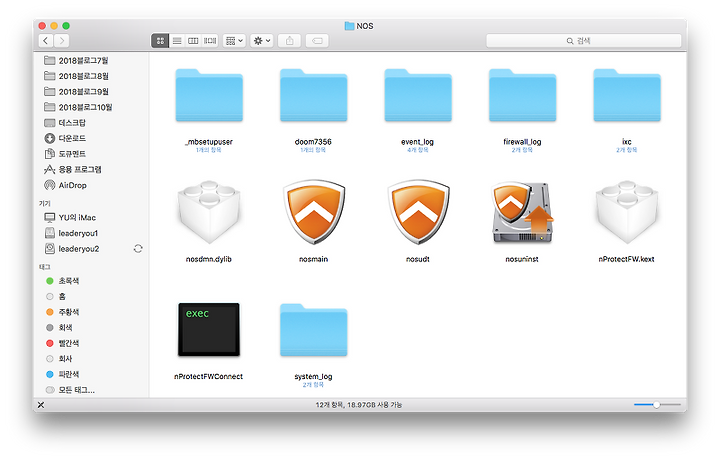Viewport: 720px width, 460px height.
Task: Click the sync icon next to leaderyou2
Action: pyautogui.click(x=138, y=249)
